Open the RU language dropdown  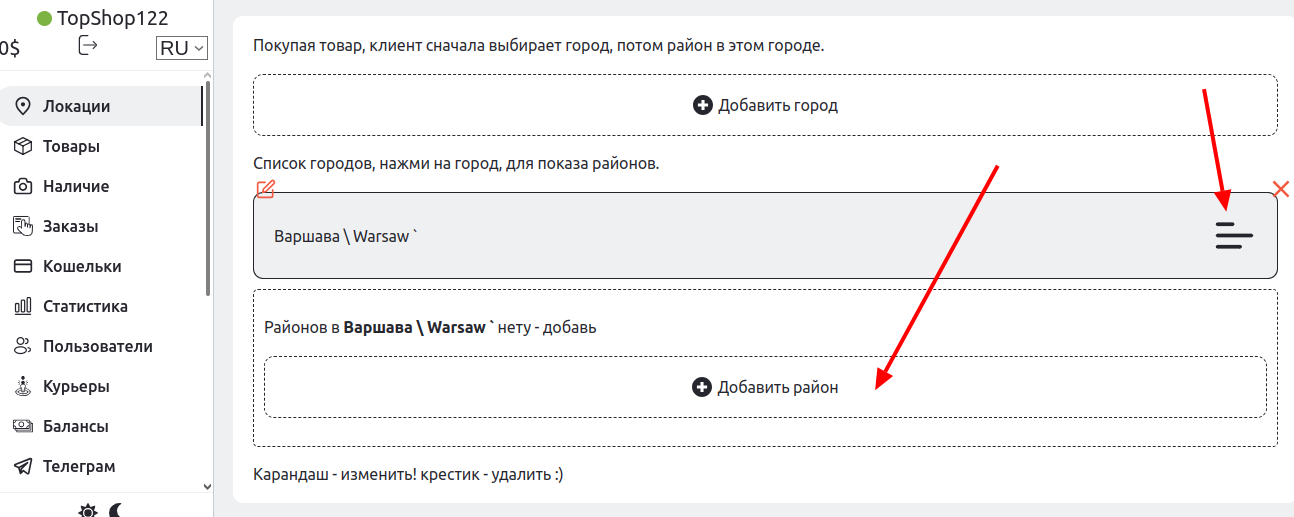coord(181,48)
